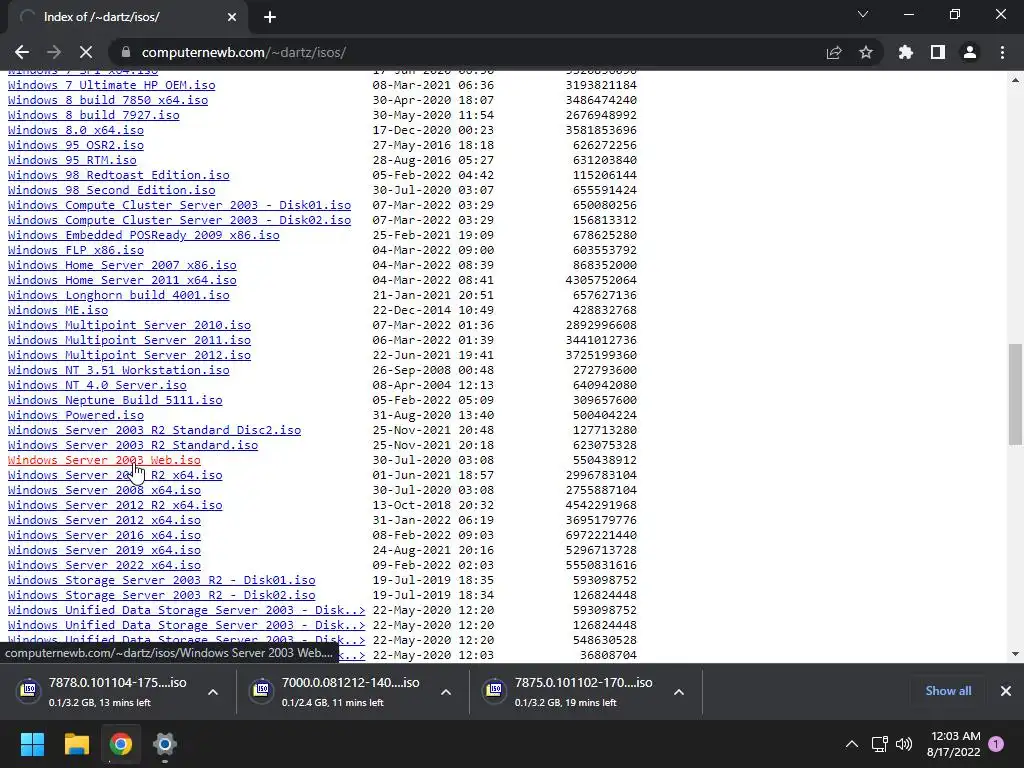
Task: Open Windows Embedded POSReady 2009 x86.iso
Action: (x=144, y=235)
